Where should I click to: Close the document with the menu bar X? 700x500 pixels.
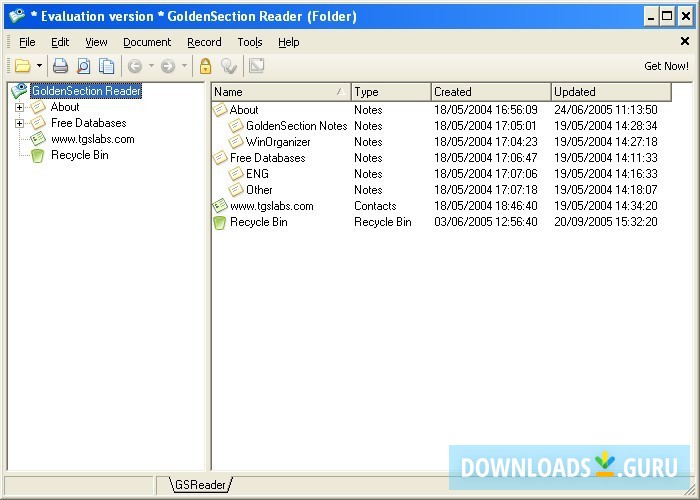pyautogui.click(x=685, y=41)
